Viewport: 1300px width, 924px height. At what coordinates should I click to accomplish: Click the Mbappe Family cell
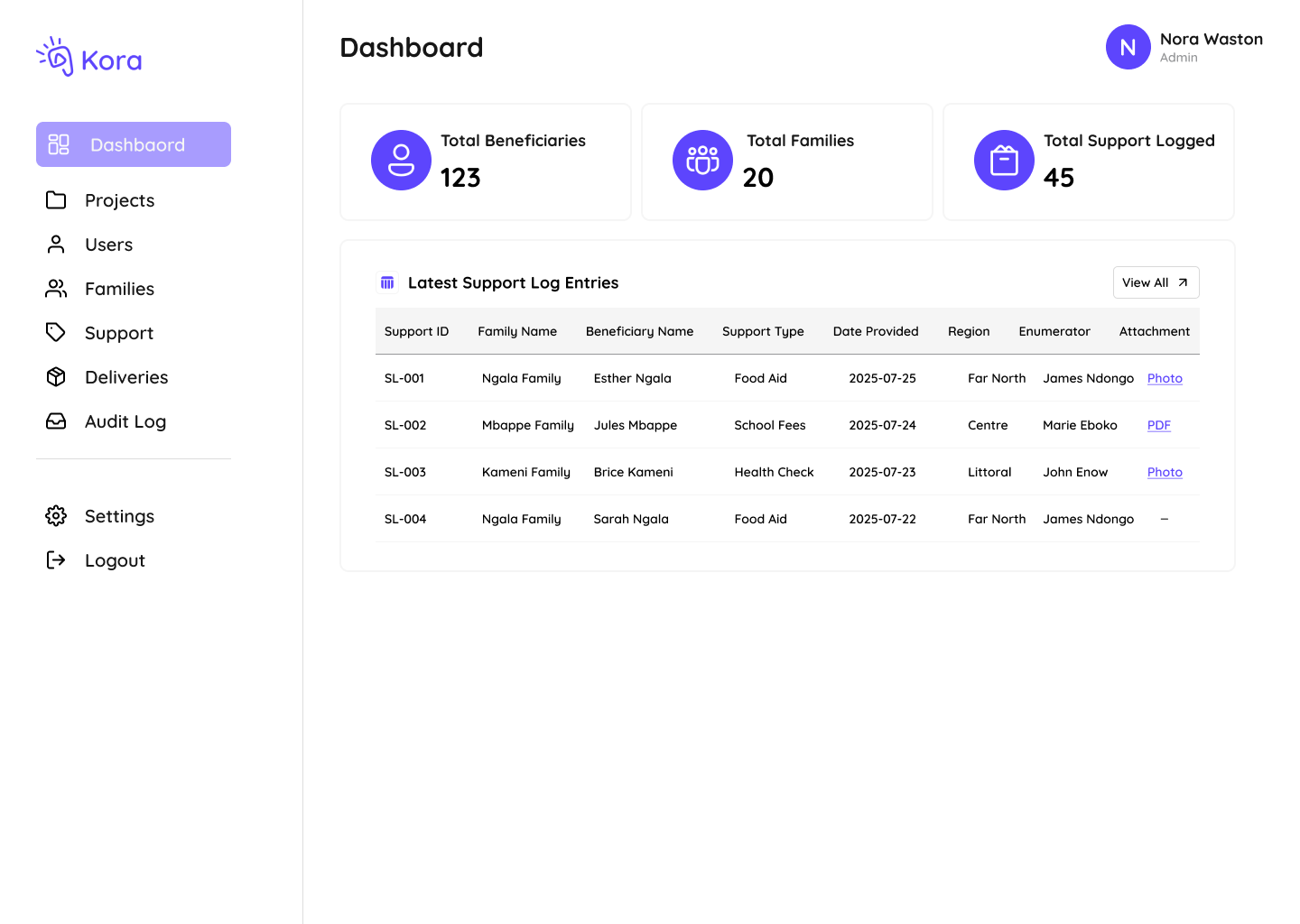coord(528,425)
